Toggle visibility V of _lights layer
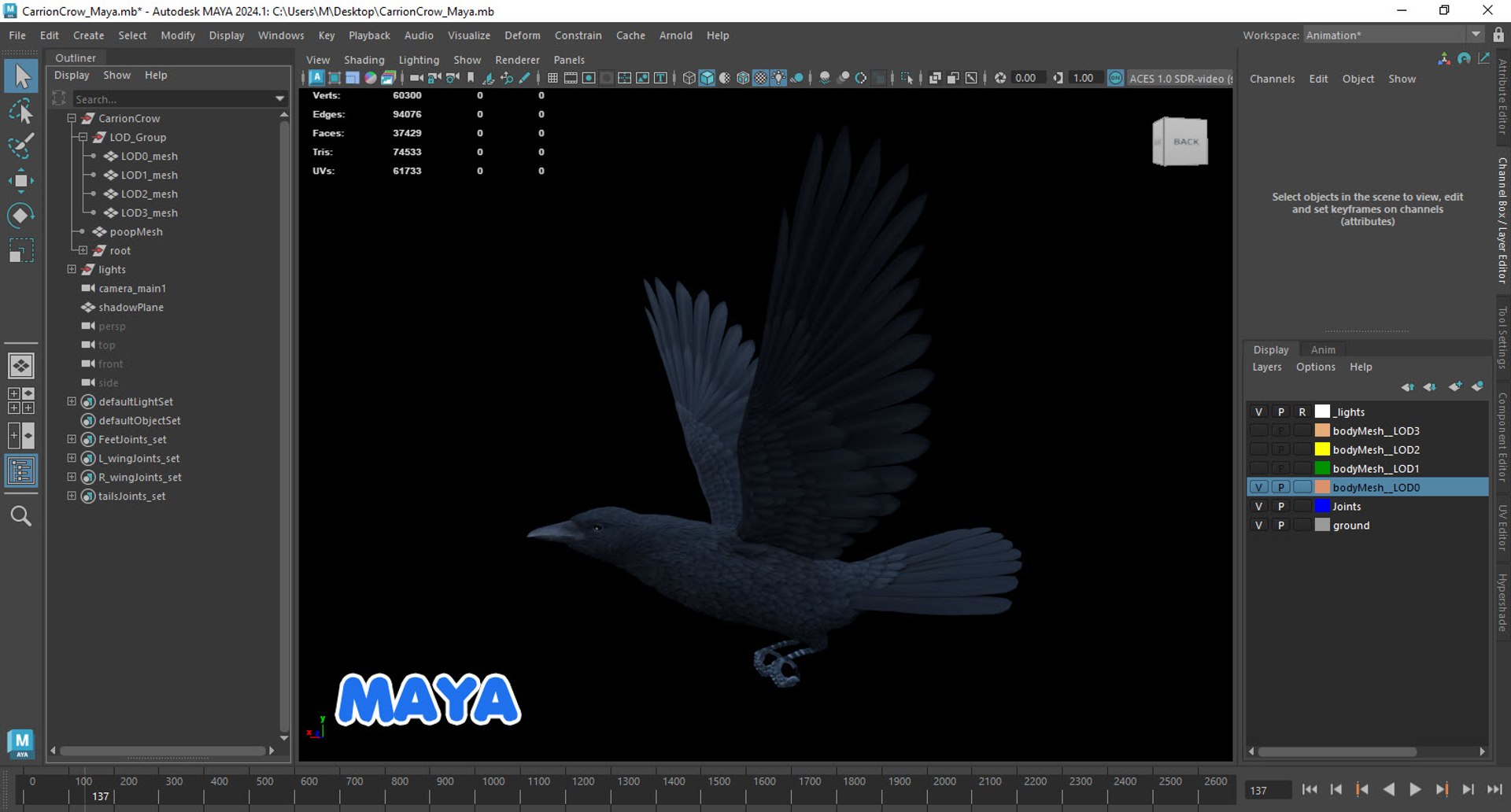The height and width of the screenshot is (812, 1511). point(1258,412)
